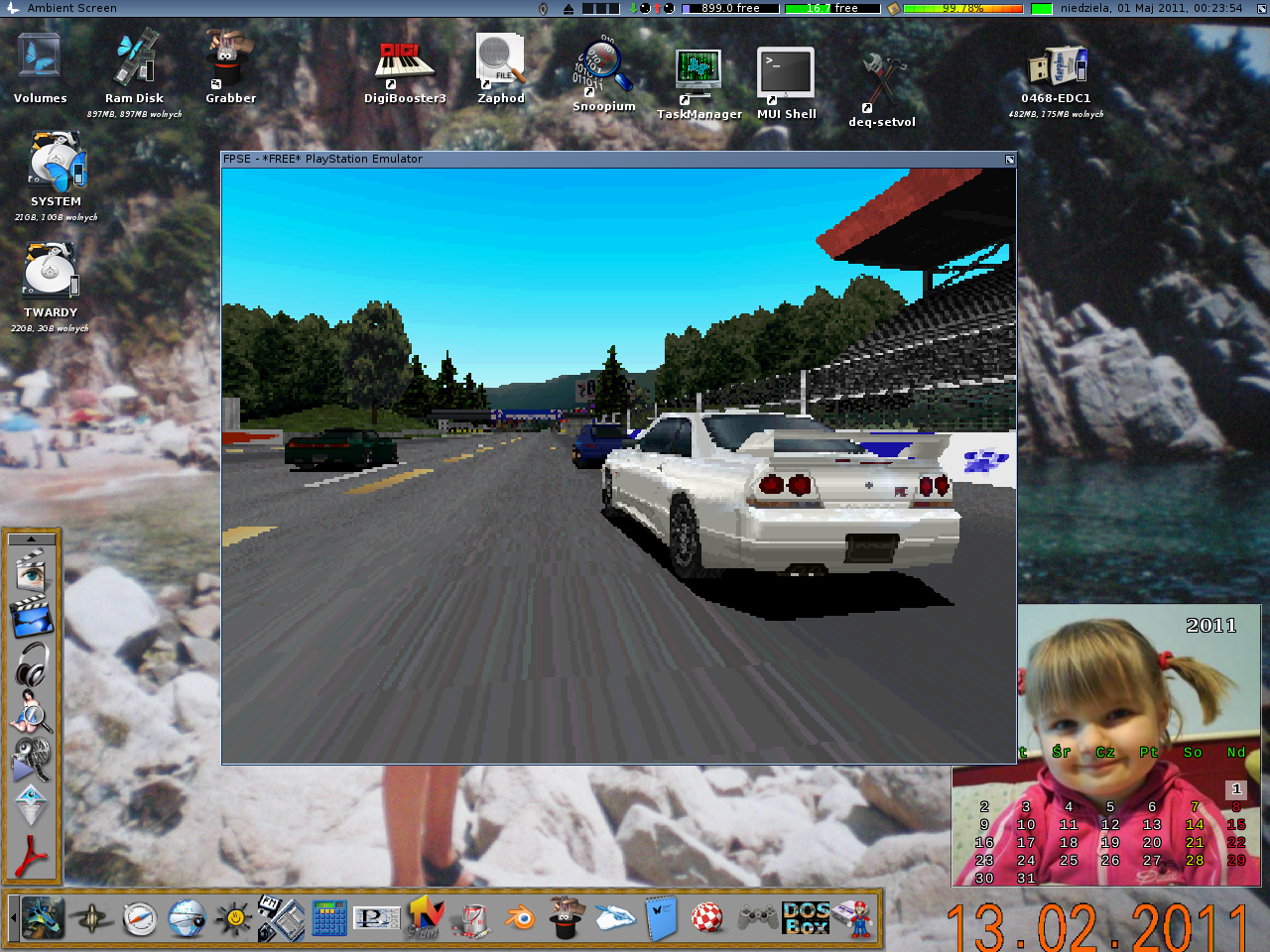Toggle the screen depth gadget in top-right corner
Viewport: 1270px width, 952px height.
[x=1261, y=8]
